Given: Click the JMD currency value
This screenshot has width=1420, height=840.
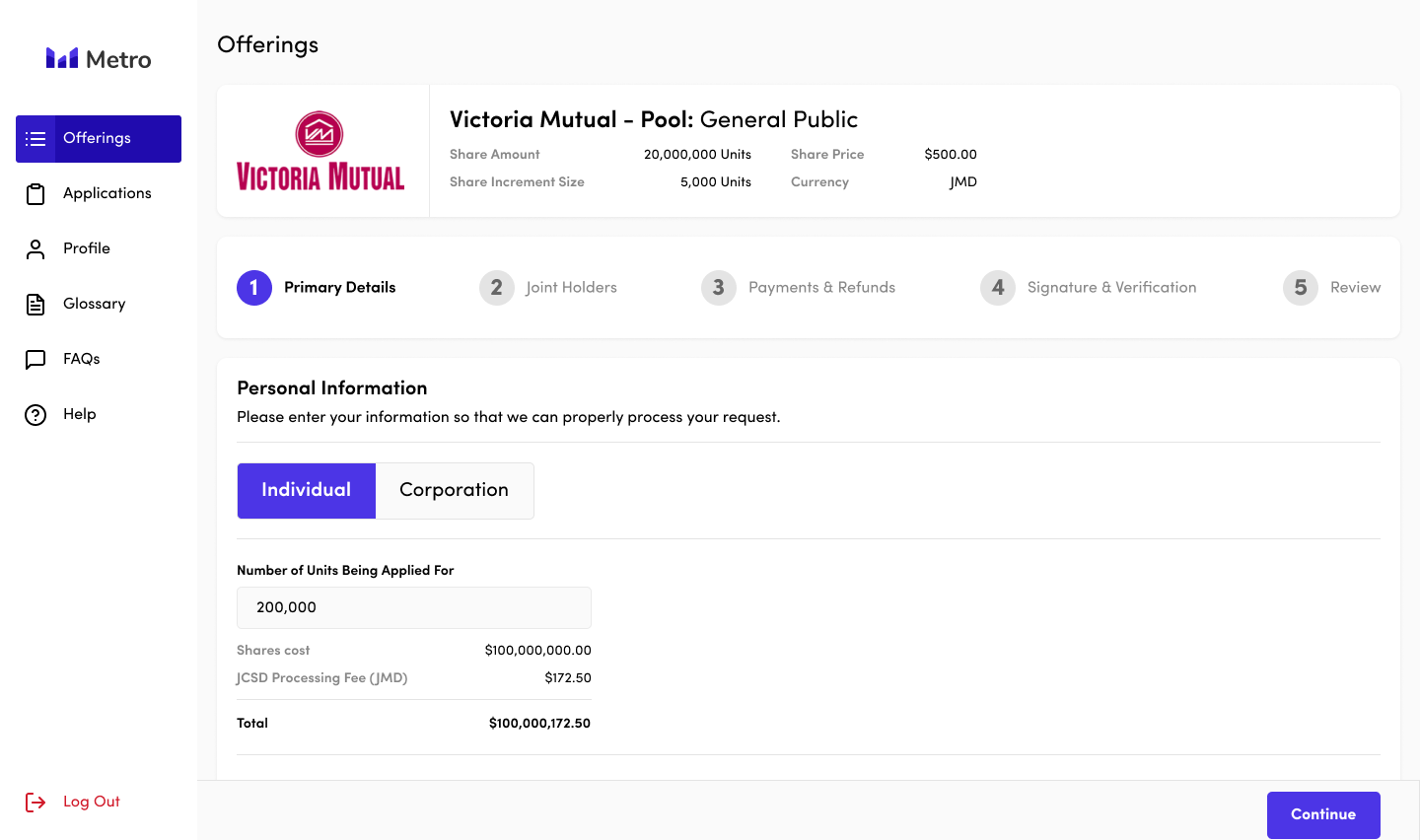Looking at the screenshot, I should [x=963, y=182].
